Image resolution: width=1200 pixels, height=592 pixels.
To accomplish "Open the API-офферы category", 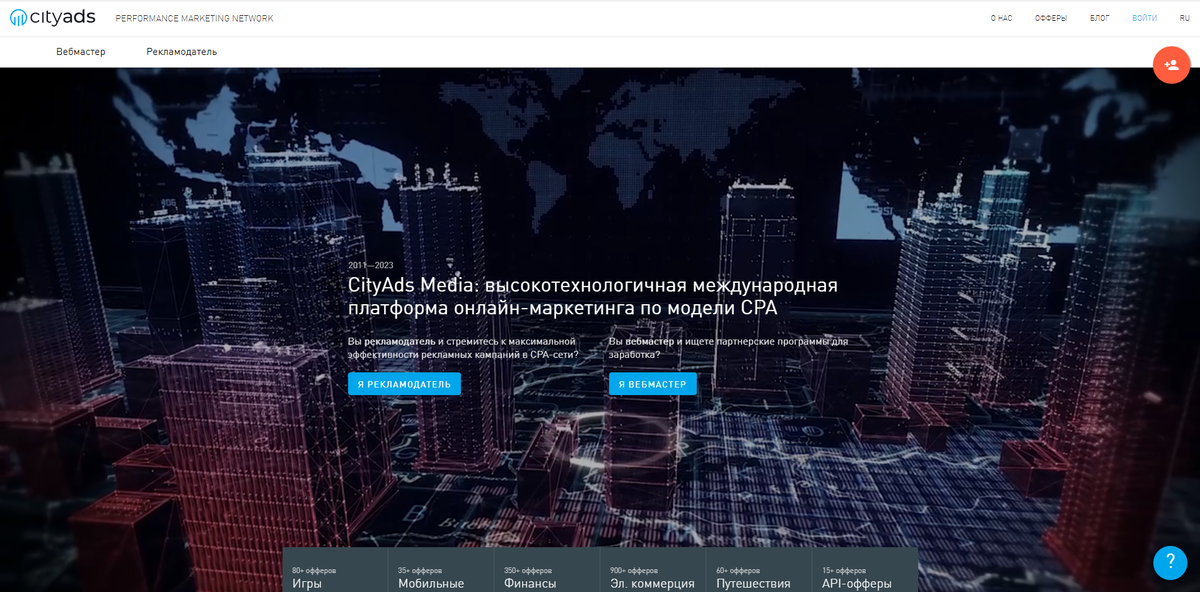I will pyautogui.click(x=858, y=581).
